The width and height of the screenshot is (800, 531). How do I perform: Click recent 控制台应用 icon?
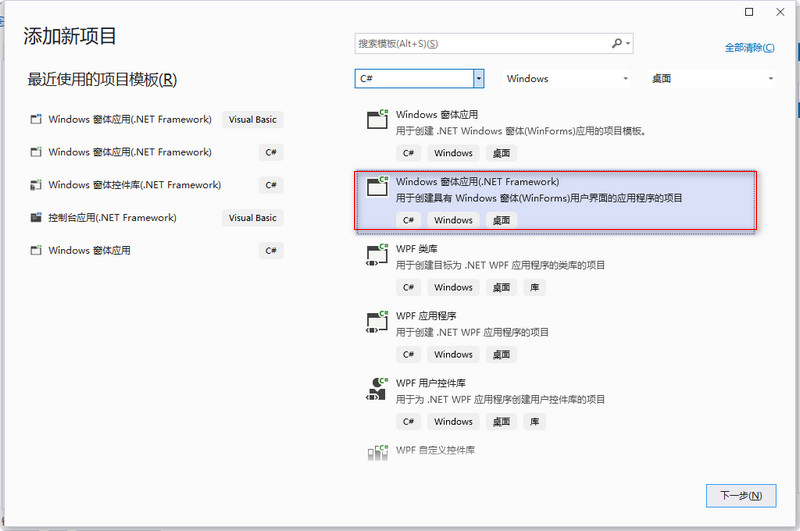click(x=36, y=218)
